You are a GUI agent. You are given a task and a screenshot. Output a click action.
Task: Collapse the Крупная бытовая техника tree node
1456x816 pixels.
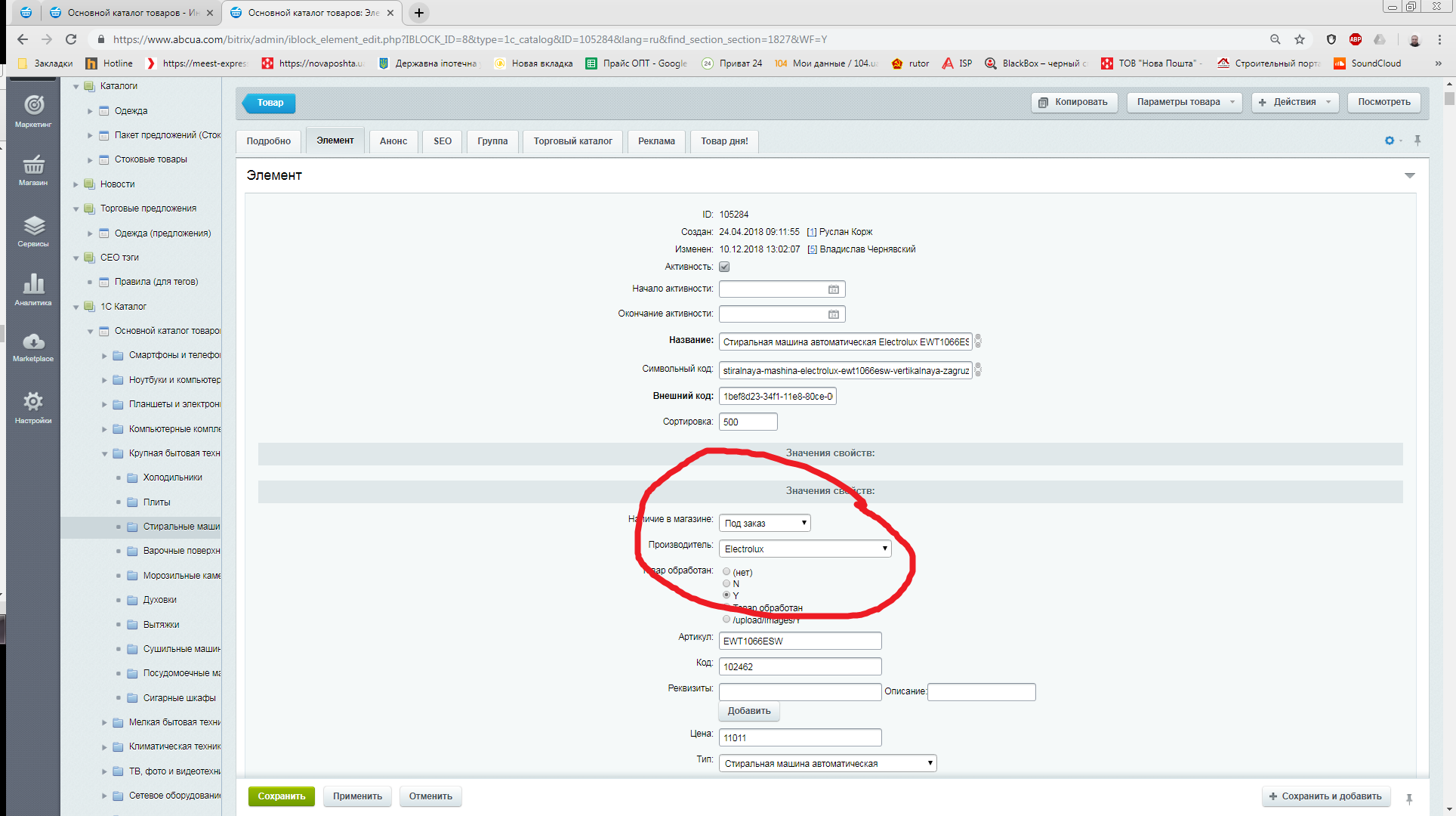coord(104,453)
